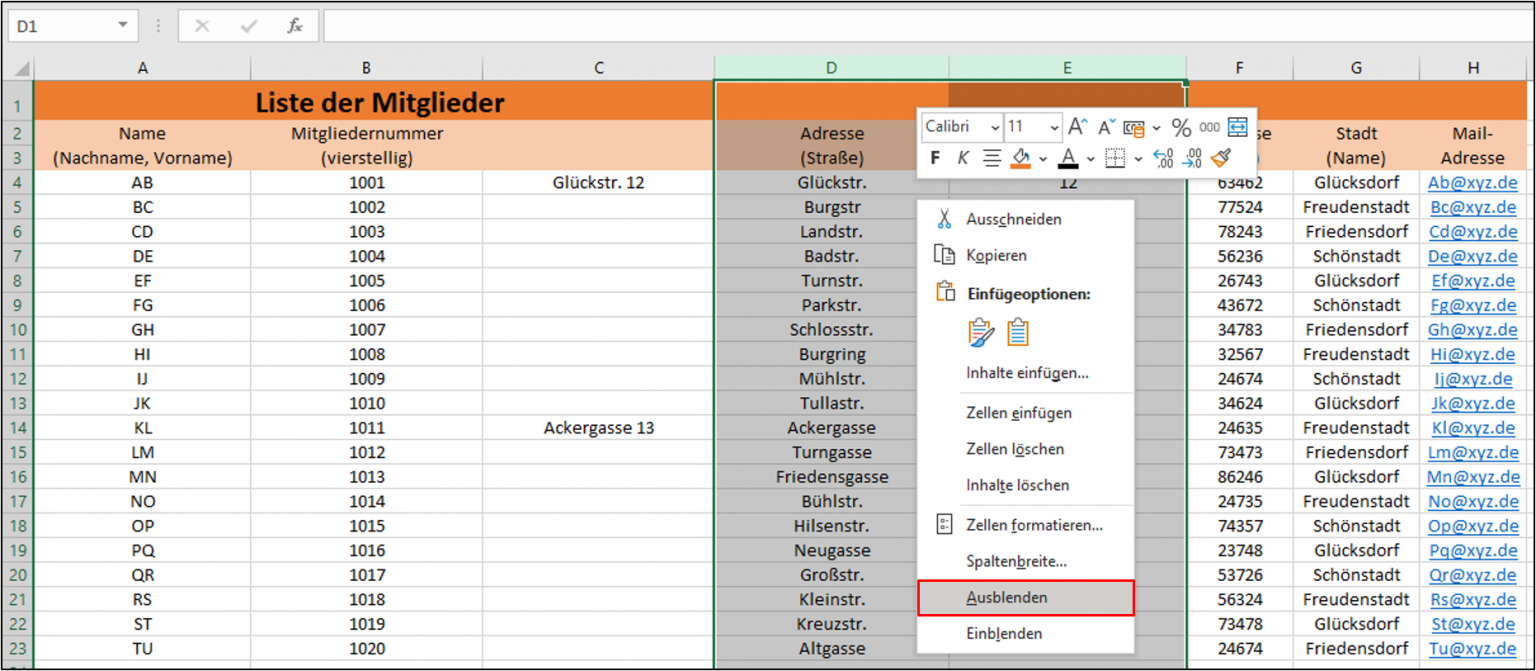The image size is (1536, 671).
Task: Decrease the font size
Action: [1105, 125]
